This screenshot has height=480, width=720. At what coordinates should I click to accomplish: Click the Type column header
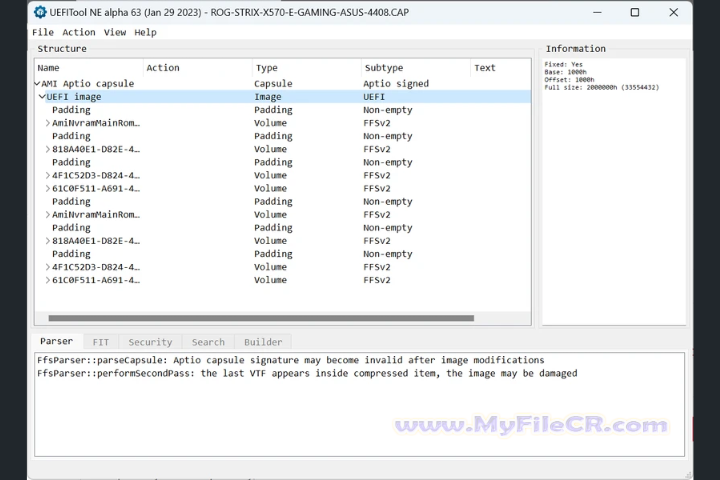tap(266, 68)
